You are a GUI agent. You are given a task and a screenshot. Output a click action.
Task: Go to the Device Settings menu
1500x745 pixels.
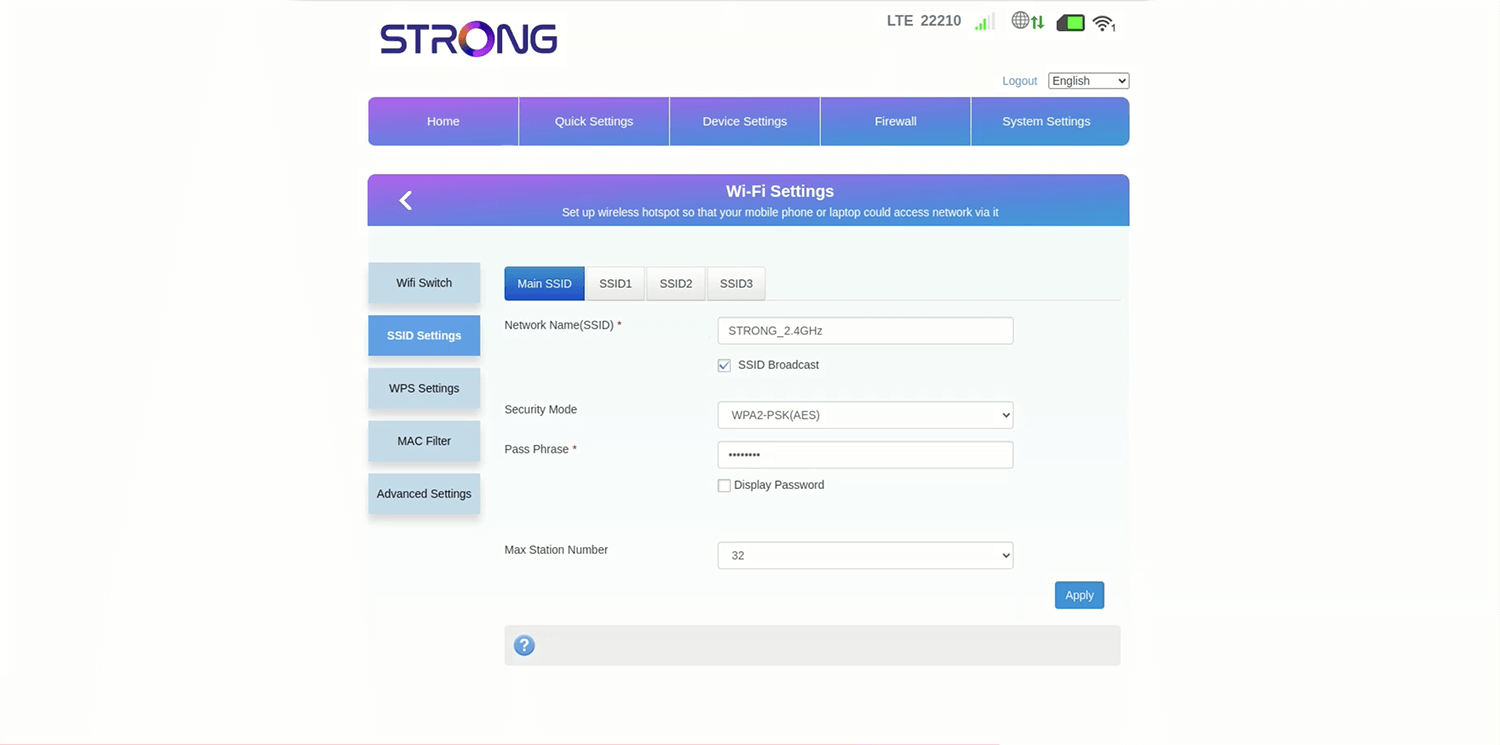tap(744, 121)
